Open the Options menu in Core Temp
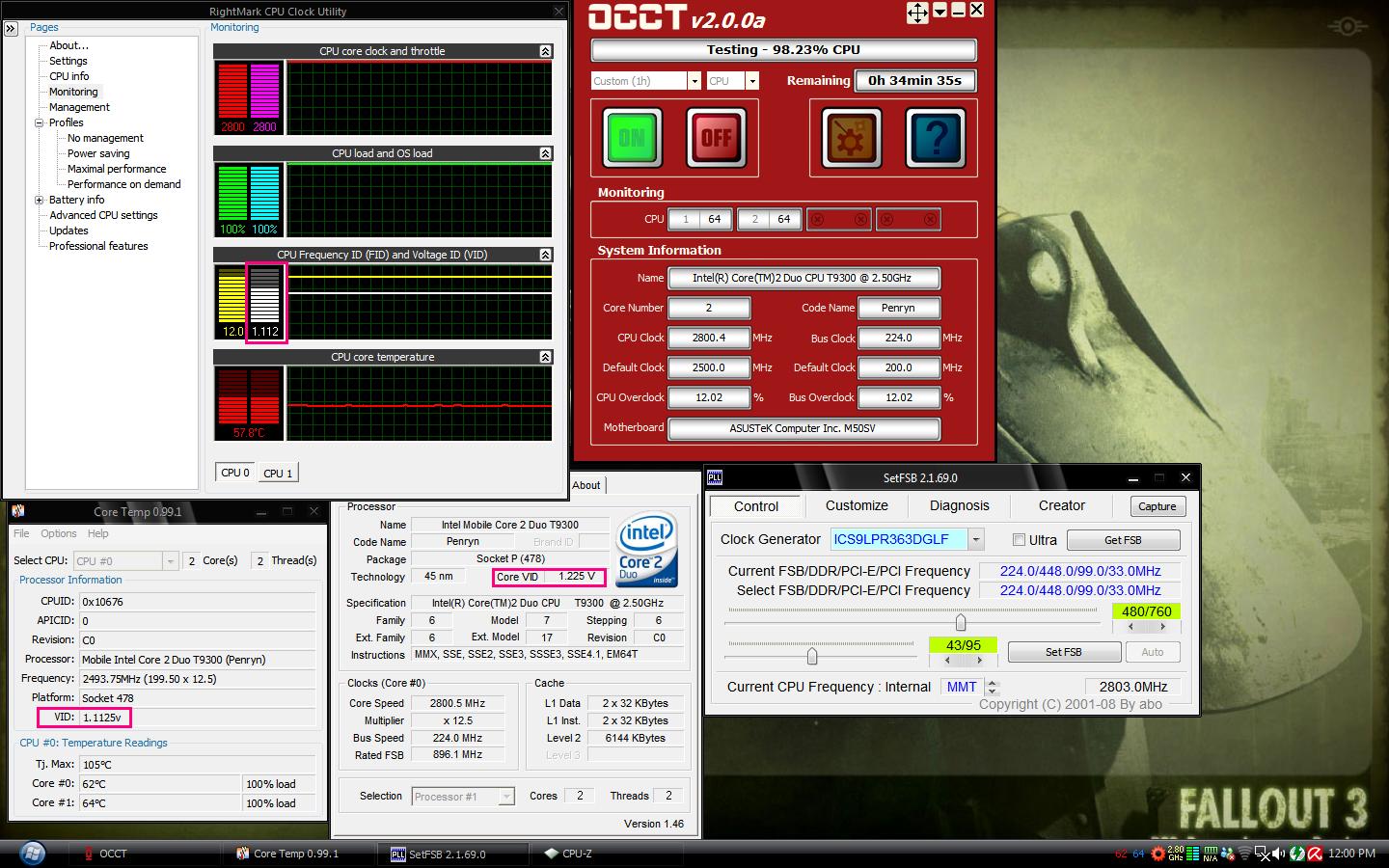The width and height of the screenshot is (1389, 868). [58, 533]
